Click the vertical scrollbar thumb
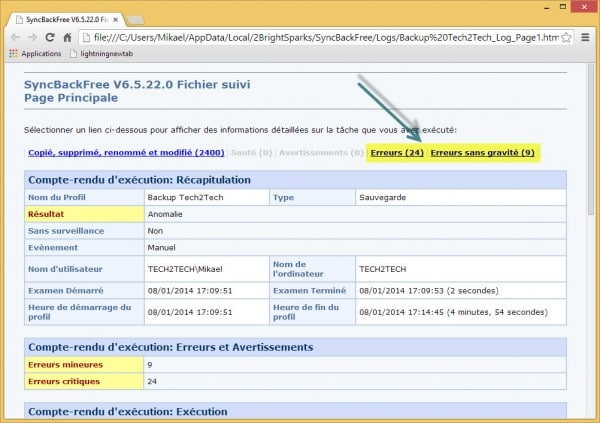Screen dimensions: 600x423 click(x=591, y=140)
